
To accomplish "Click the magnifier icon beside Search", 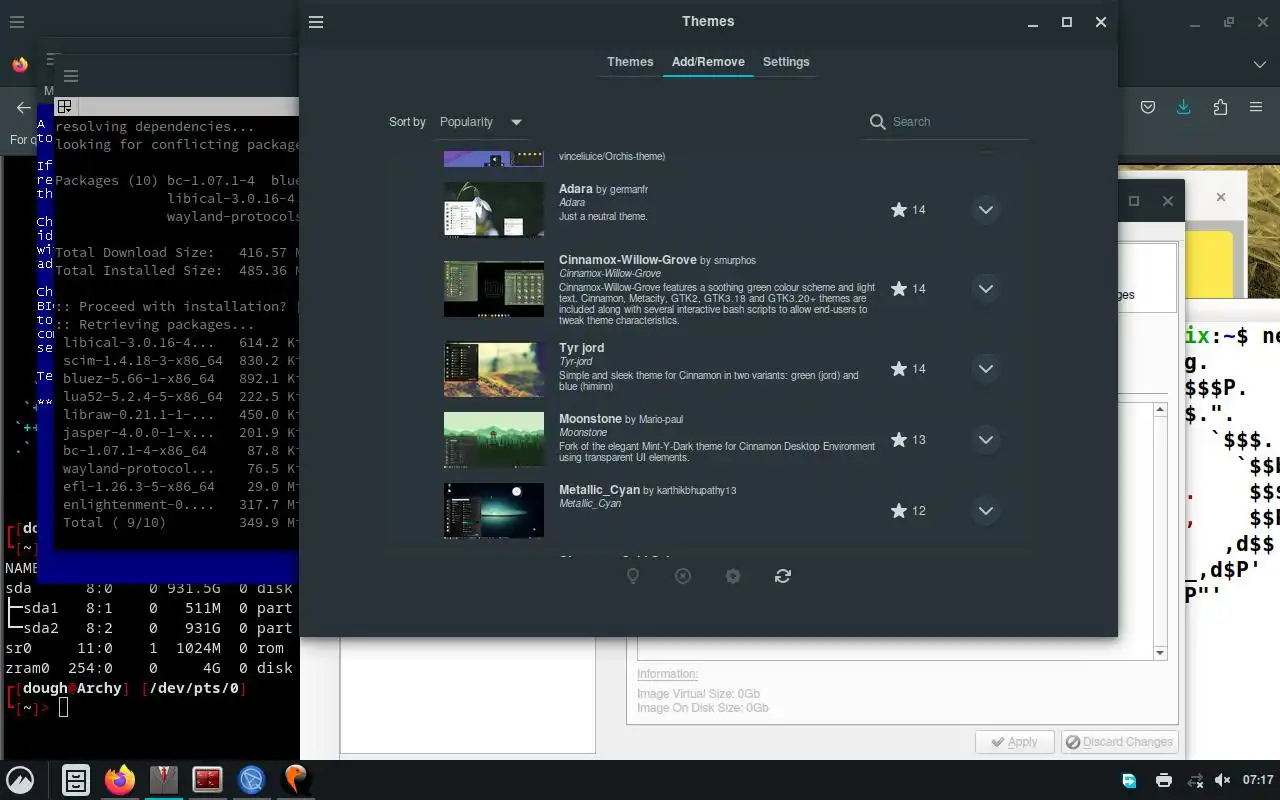I will (x=877, y=122).
